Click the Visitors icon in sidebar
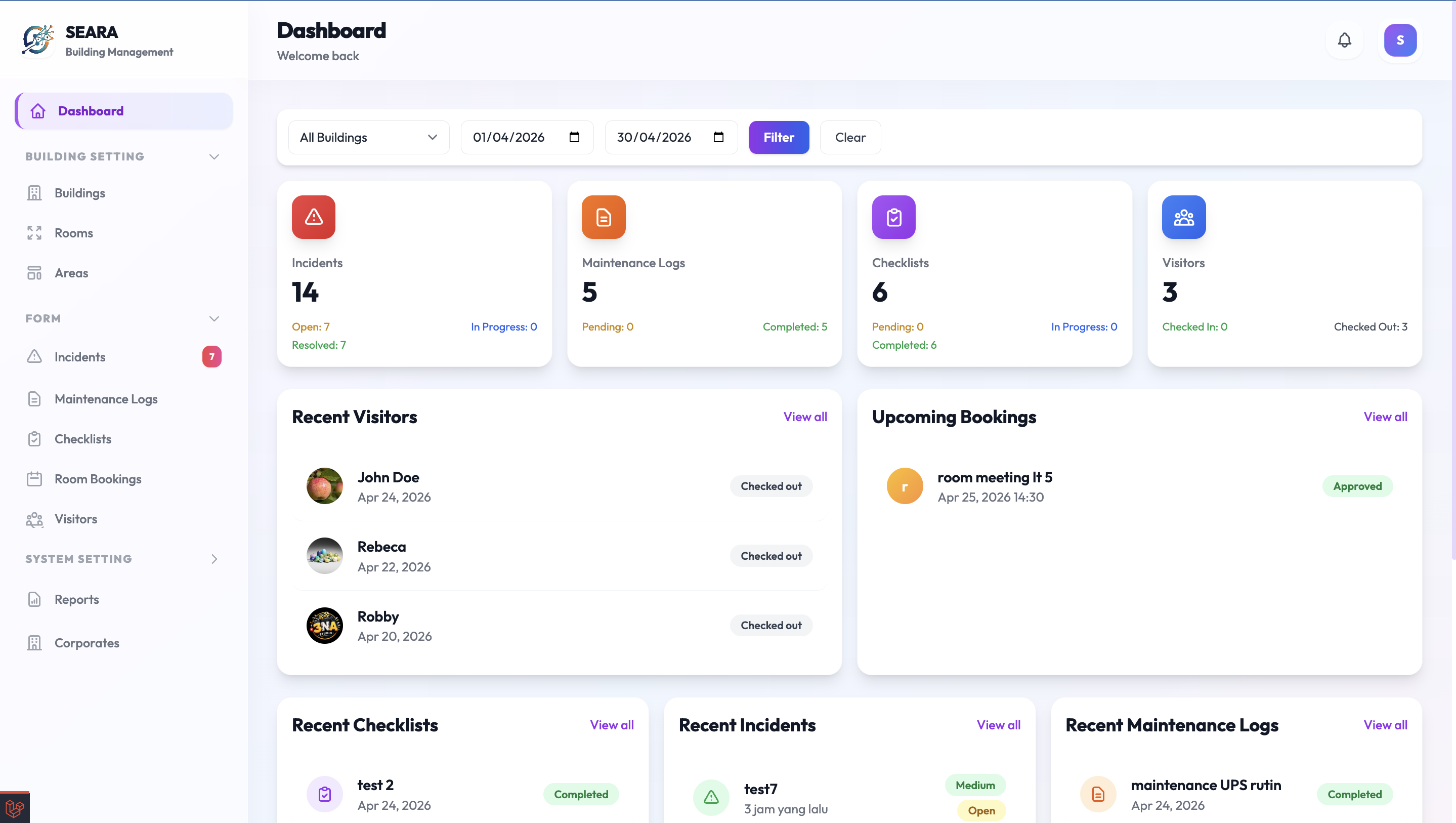Viewport: 1456px width, 823px height. click(34, 519)
